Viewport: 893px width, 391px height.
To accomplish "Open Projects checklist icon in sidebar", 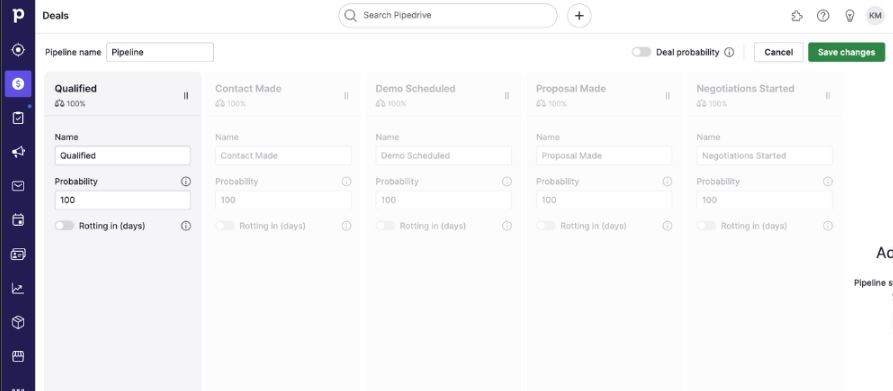I will click(x=18, y=118).
